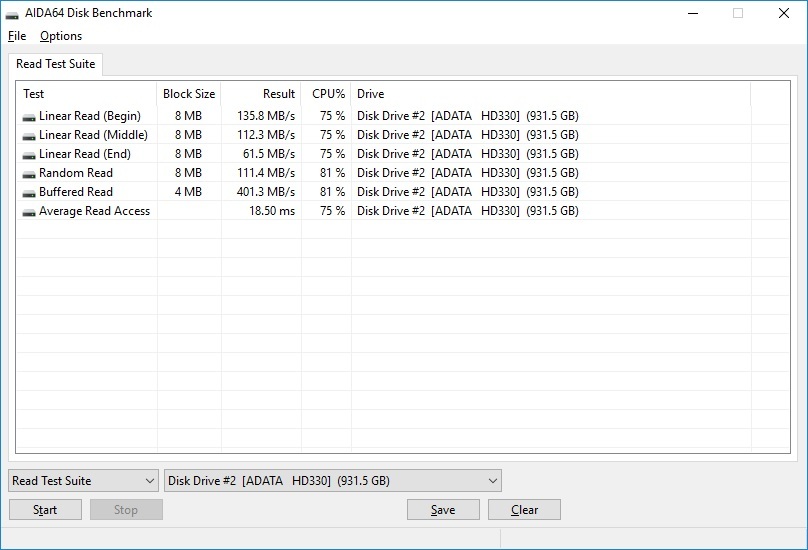Expand the Read Test Suite dropdown
This screenshot has width=808, height=550.
pyautogui.click(x=83, y=481)
